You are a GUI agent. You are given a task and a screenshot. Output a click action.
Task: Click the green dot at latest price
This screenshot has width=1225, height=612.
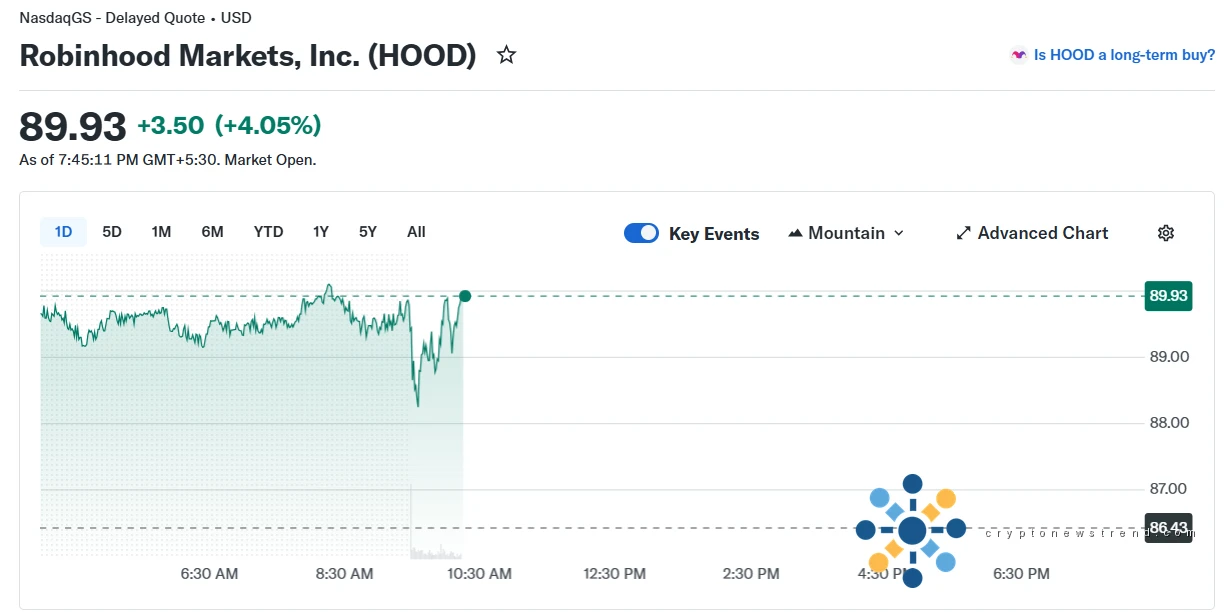[465, 296]
